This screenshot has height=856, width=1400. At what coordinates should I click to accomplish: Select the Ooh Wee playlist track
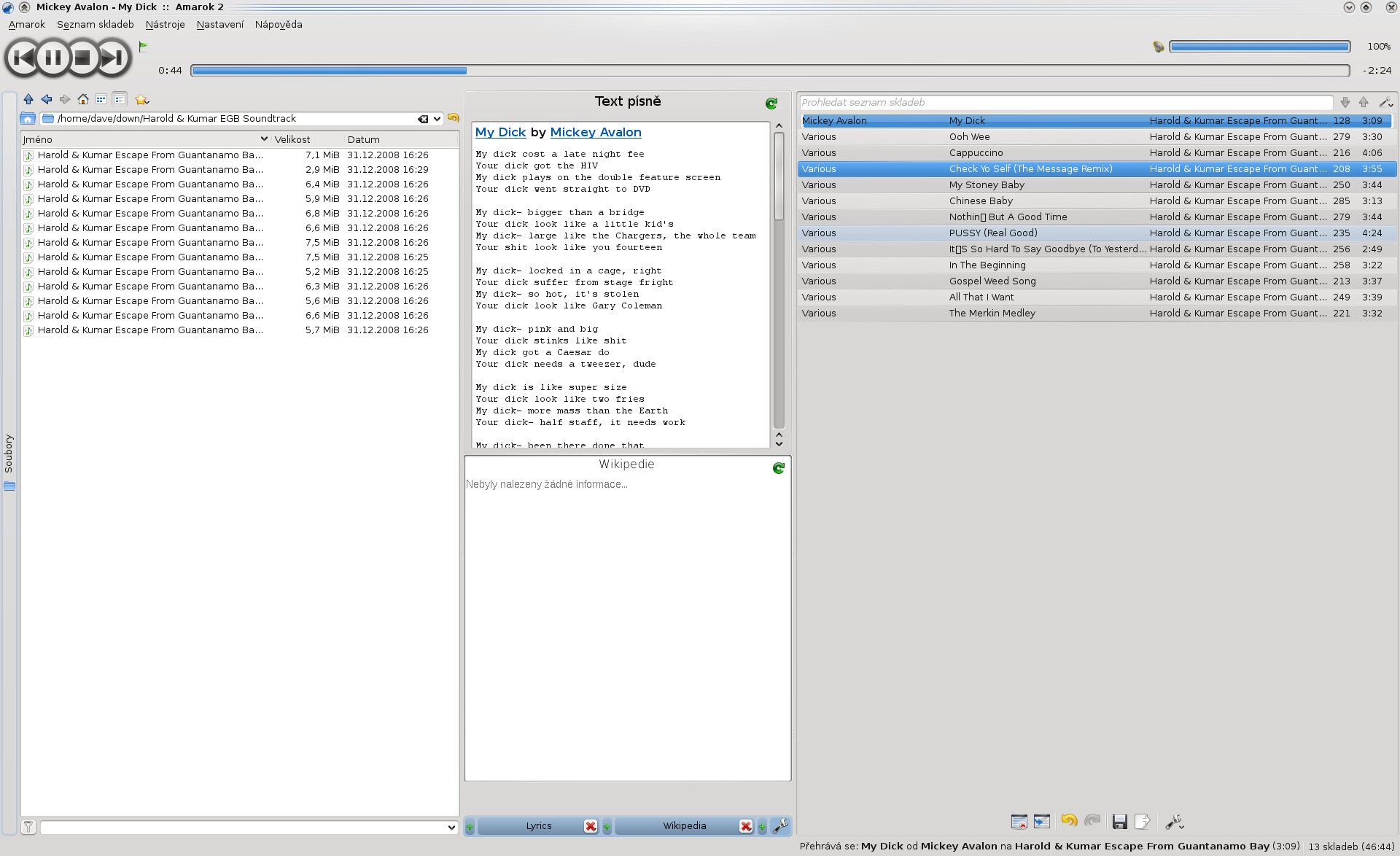tap(1096, 137)
